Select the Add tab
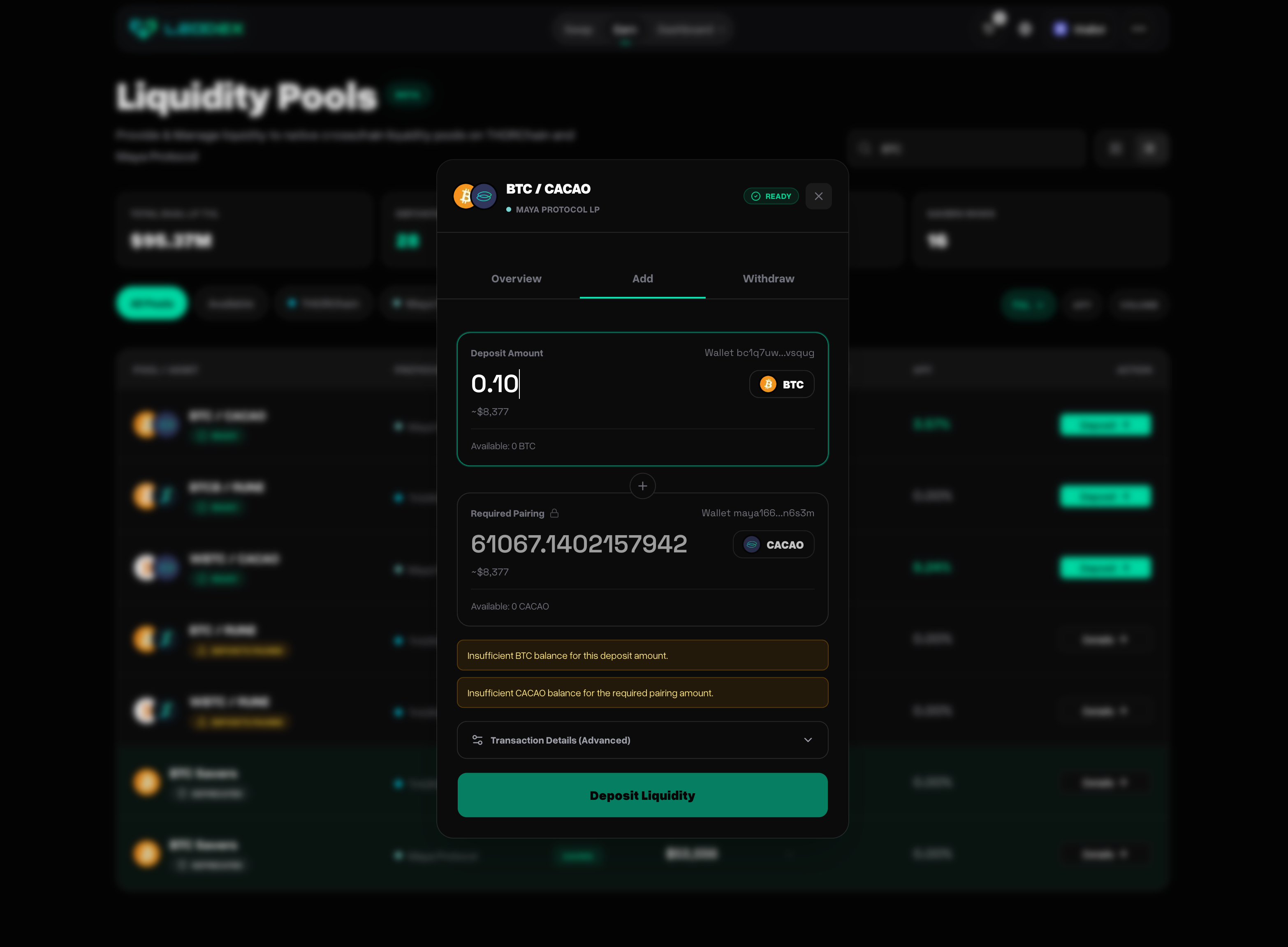The width and height of the screenshot is (1288, 947). [642, 279]
